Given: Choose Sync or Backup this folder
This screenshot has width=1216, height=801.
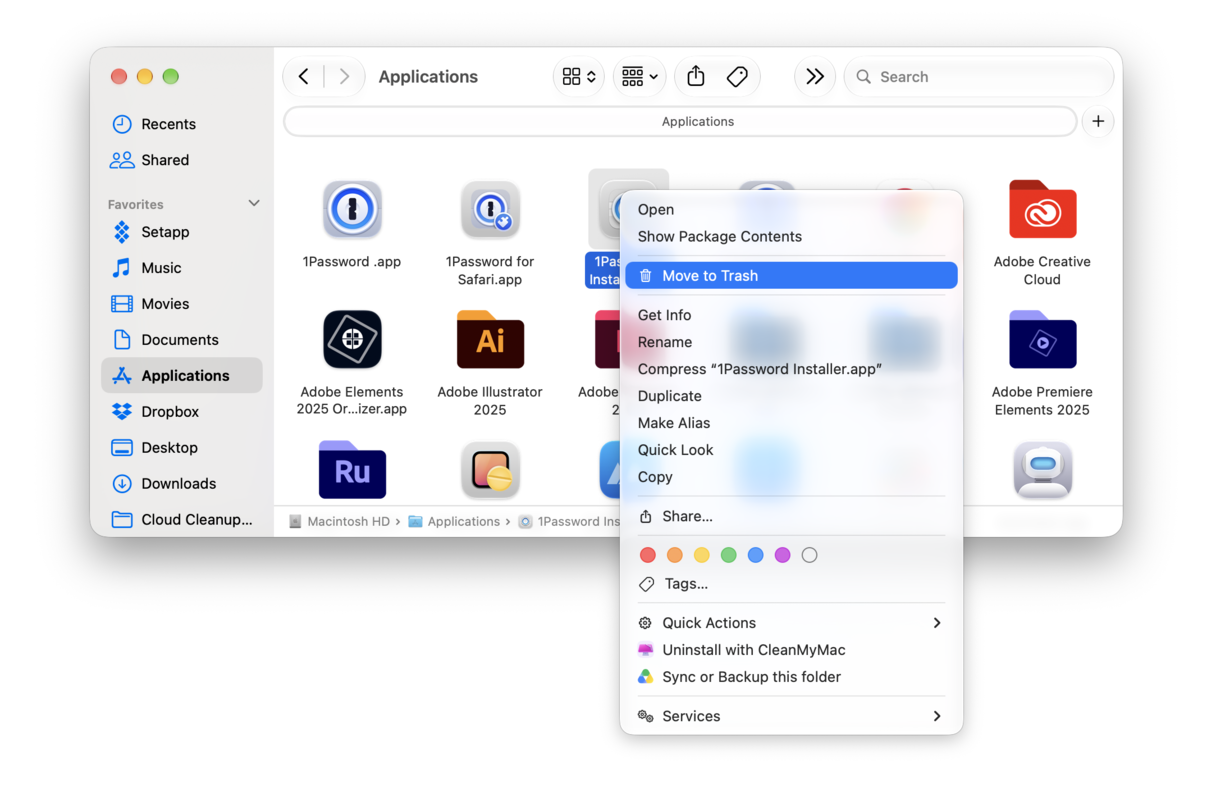Looking at the screenshot, I should [791, 677].
